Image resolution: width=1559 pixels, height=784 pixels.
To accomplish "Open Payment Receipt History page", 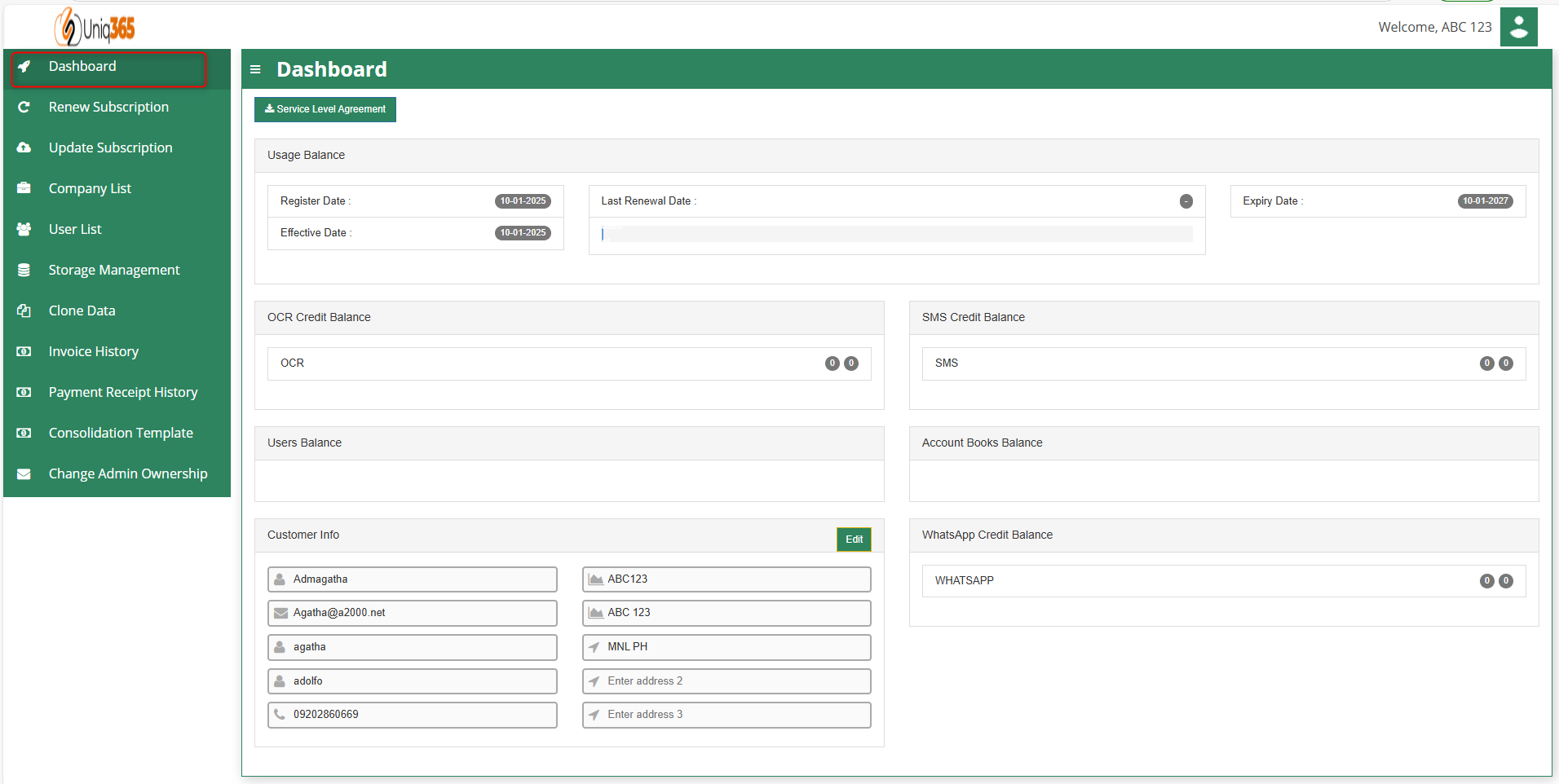I will coord(123,392).
